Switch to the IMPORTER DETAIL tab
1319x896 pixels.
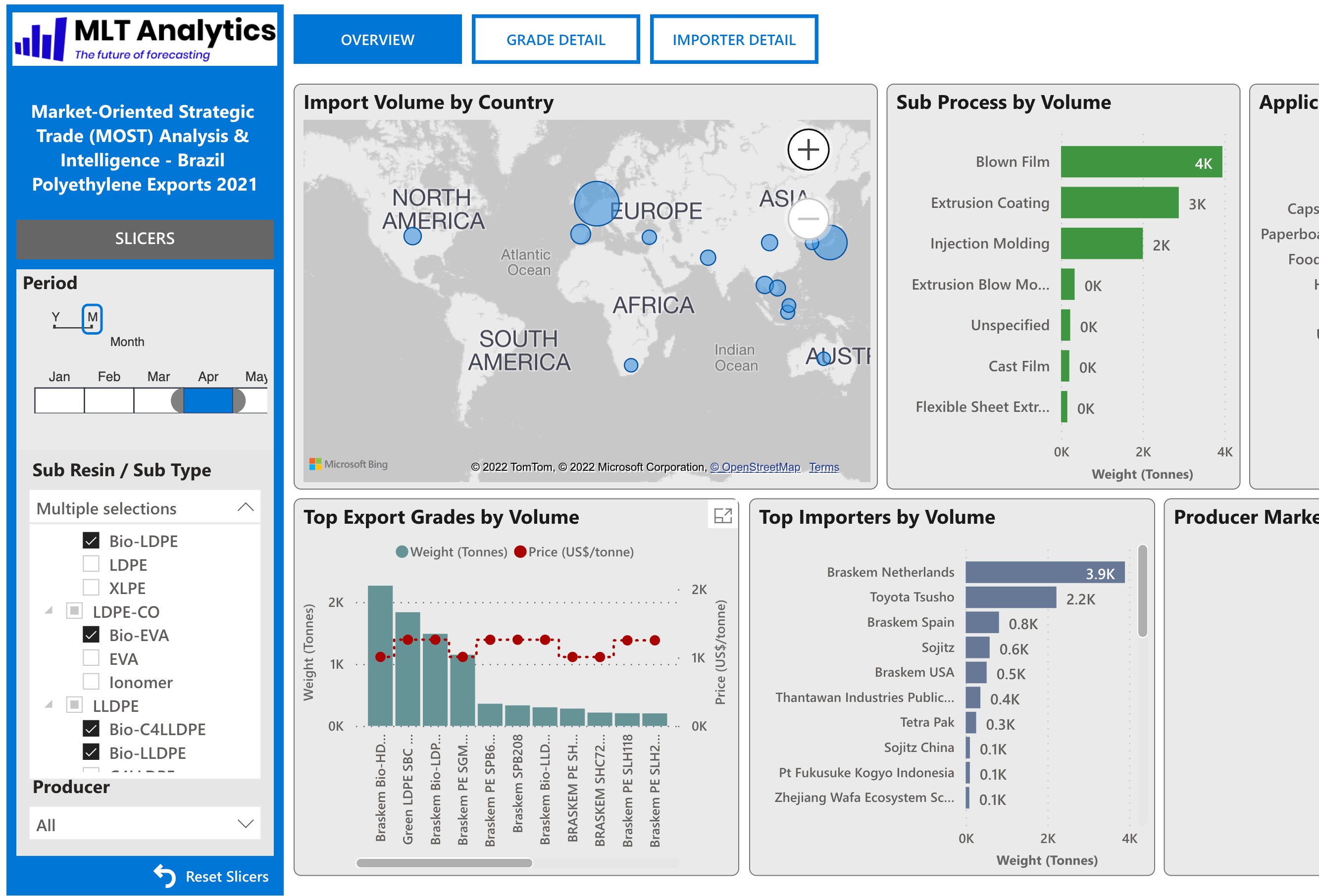click(x=734, y=39)
